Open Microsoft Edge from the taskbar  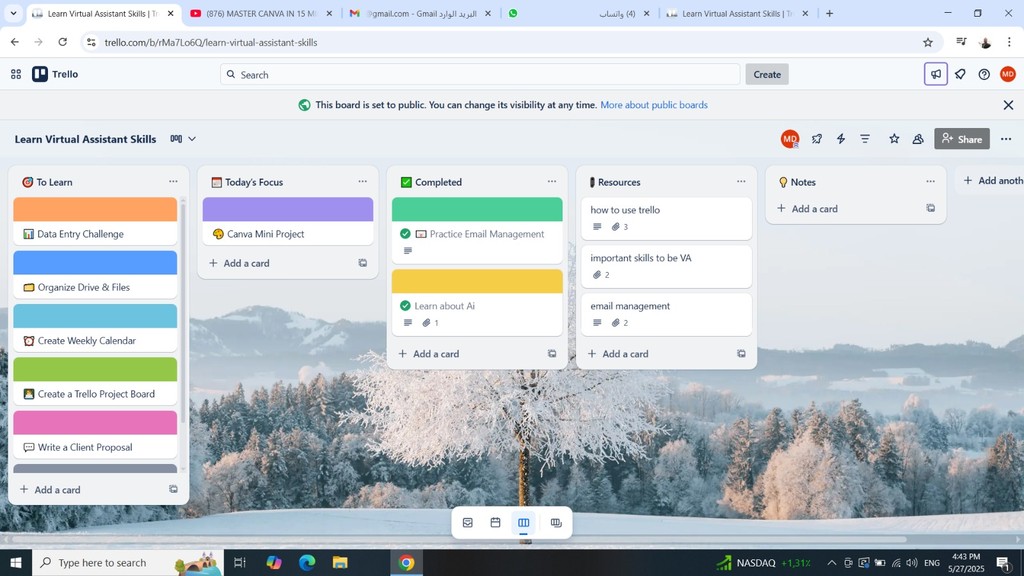coord(307,562)
